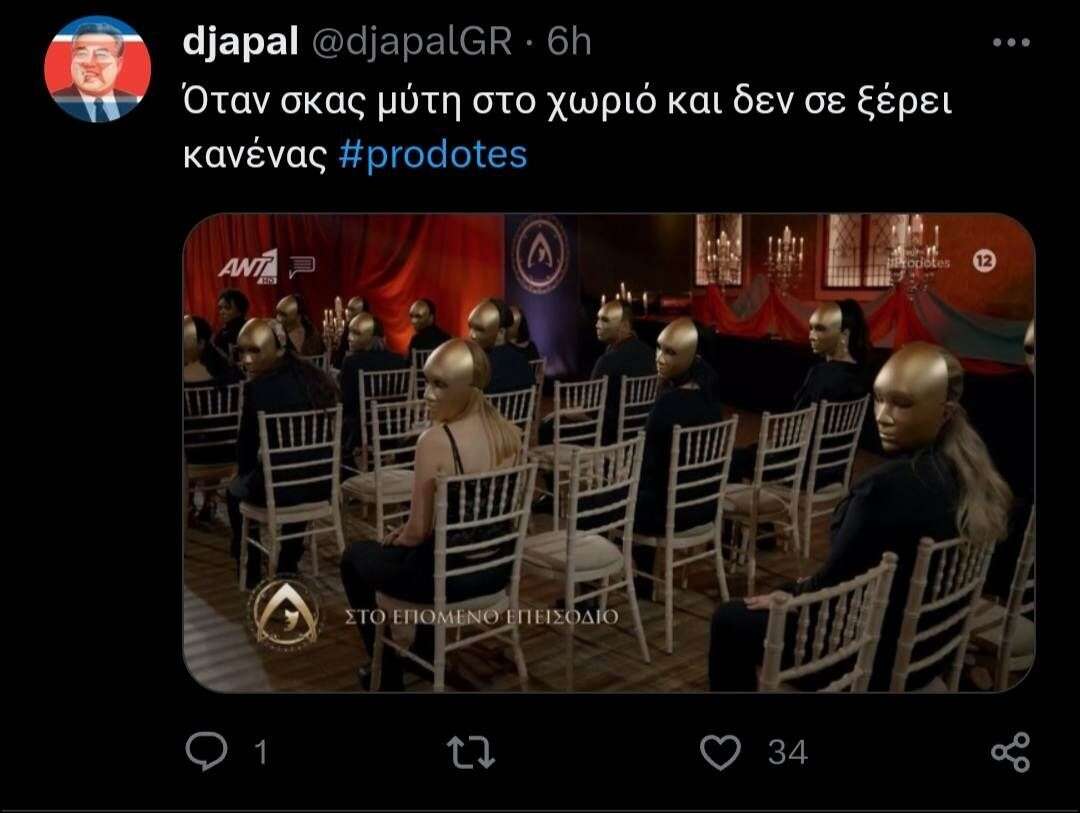Screen dimensions: 1080x813
Task: Open djapal's profile avatar
Action: (x=97, y=69)
